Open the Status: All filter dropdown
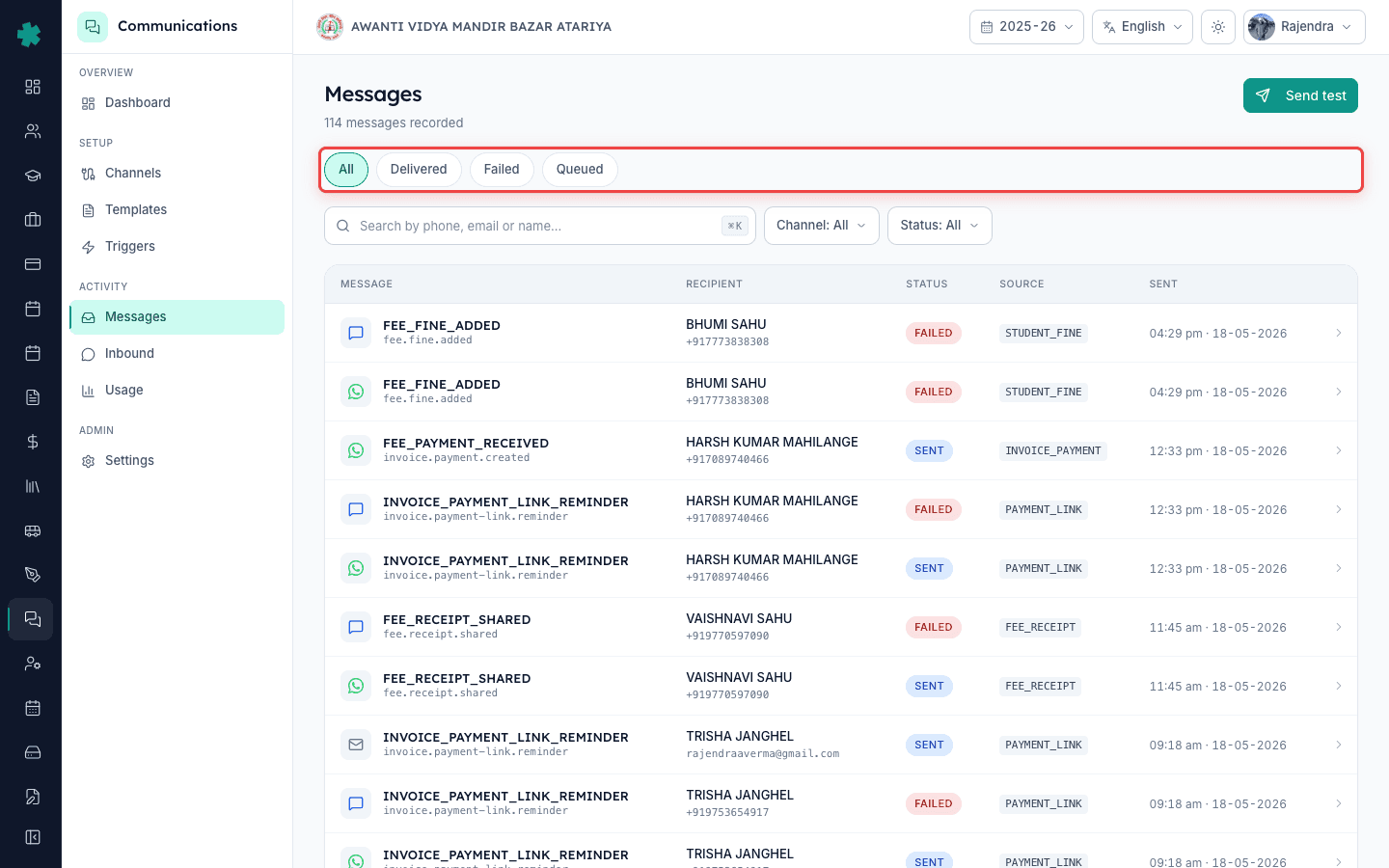Image resolution: width=1389 pixels, height=868 pixels. pos(940,226)
